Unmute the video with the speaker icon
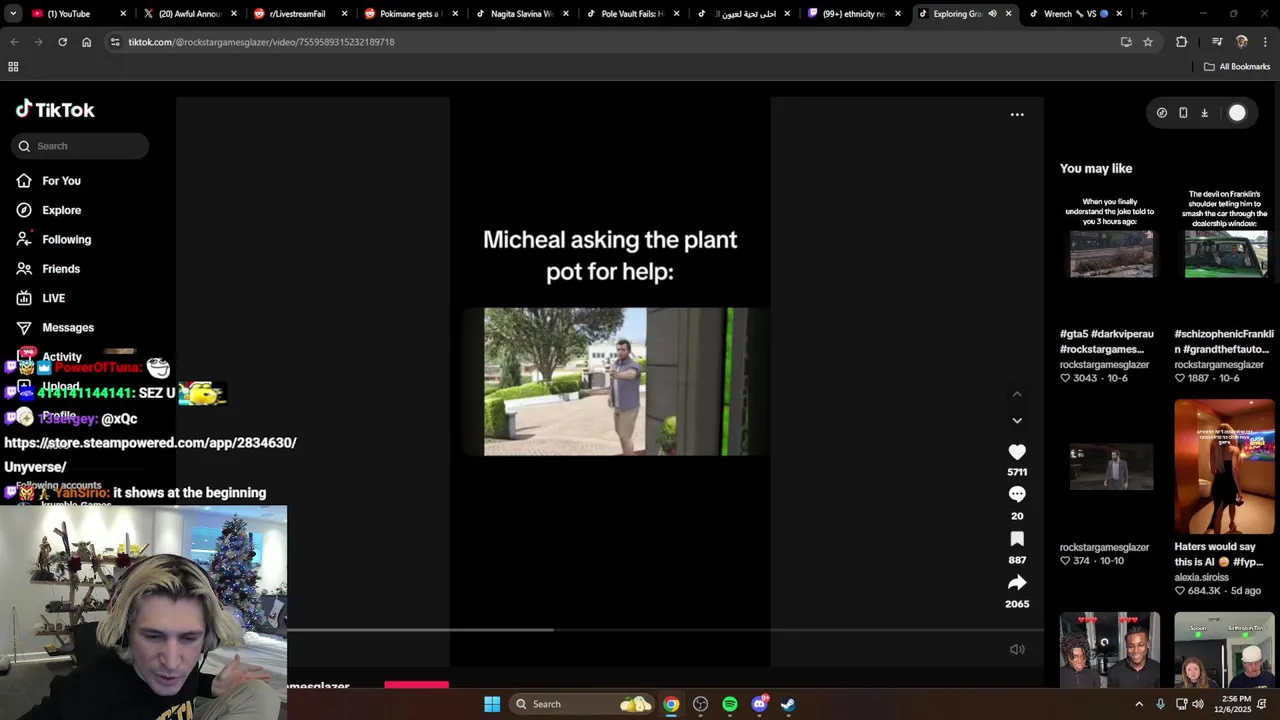 1017,649
